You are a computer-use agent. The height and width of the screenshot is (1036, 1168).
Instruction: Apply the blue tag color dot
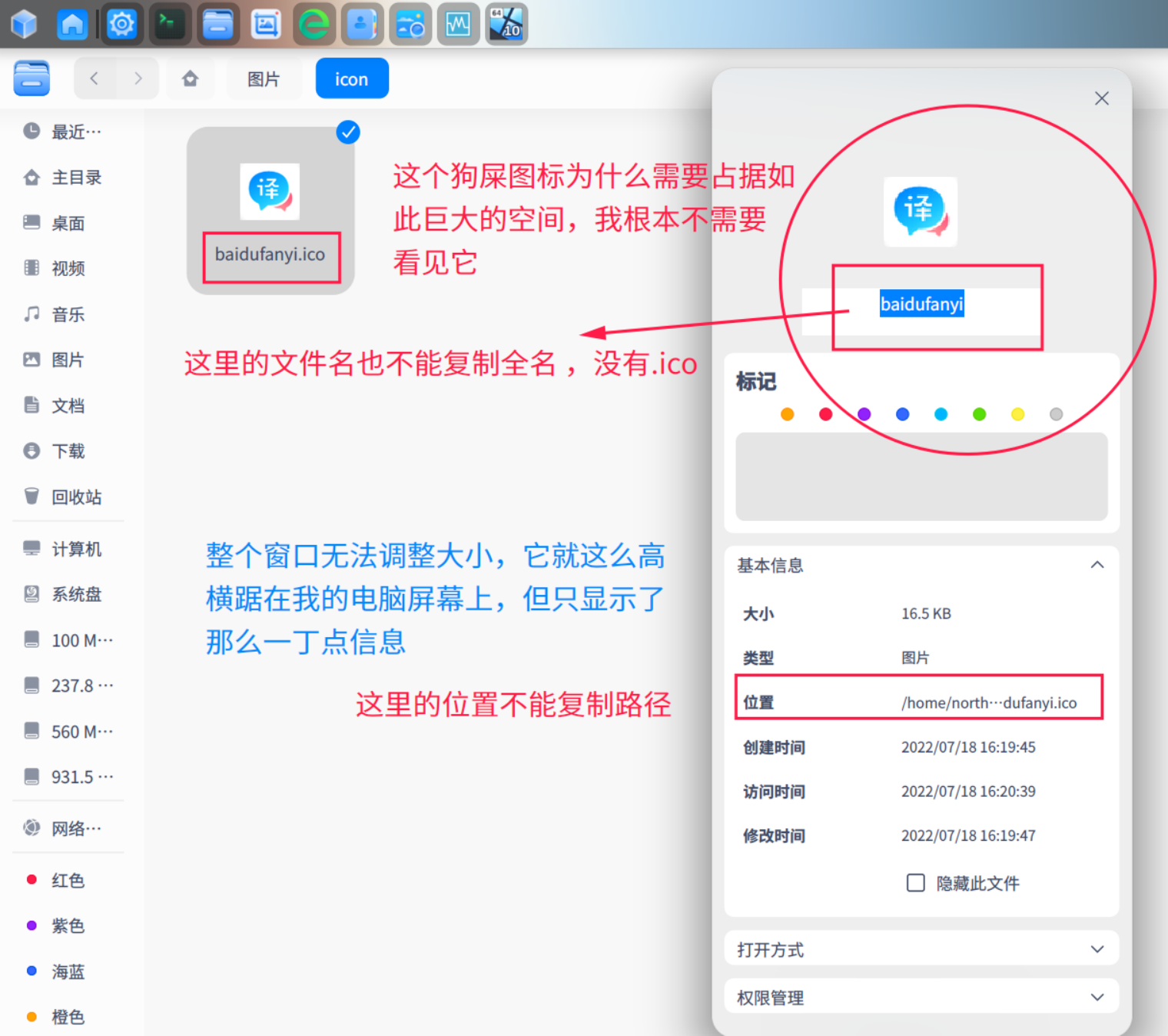(x=902, y=414)
